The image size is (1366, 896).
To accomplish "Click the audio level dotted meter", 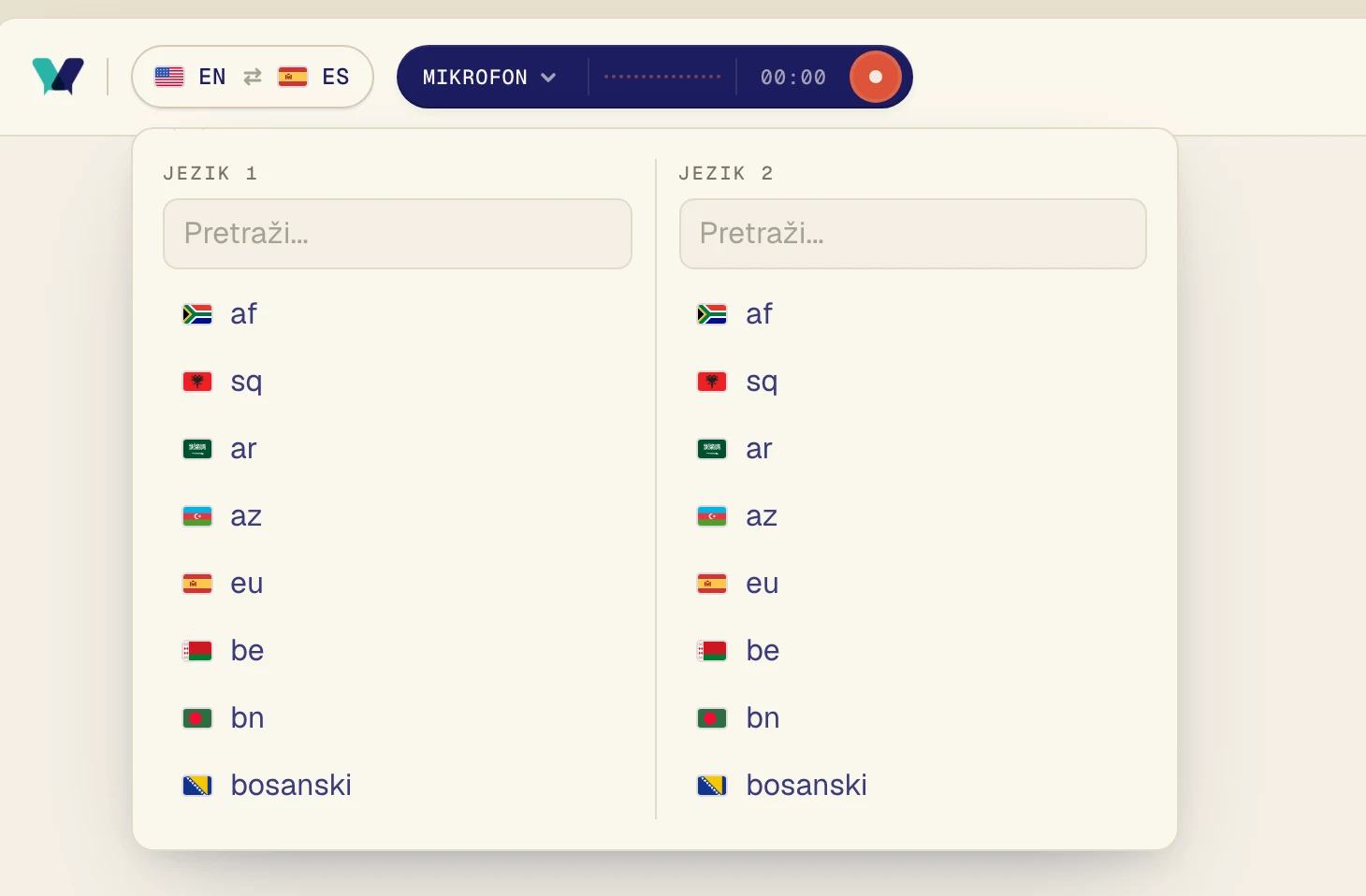I will tap(662, 77).
